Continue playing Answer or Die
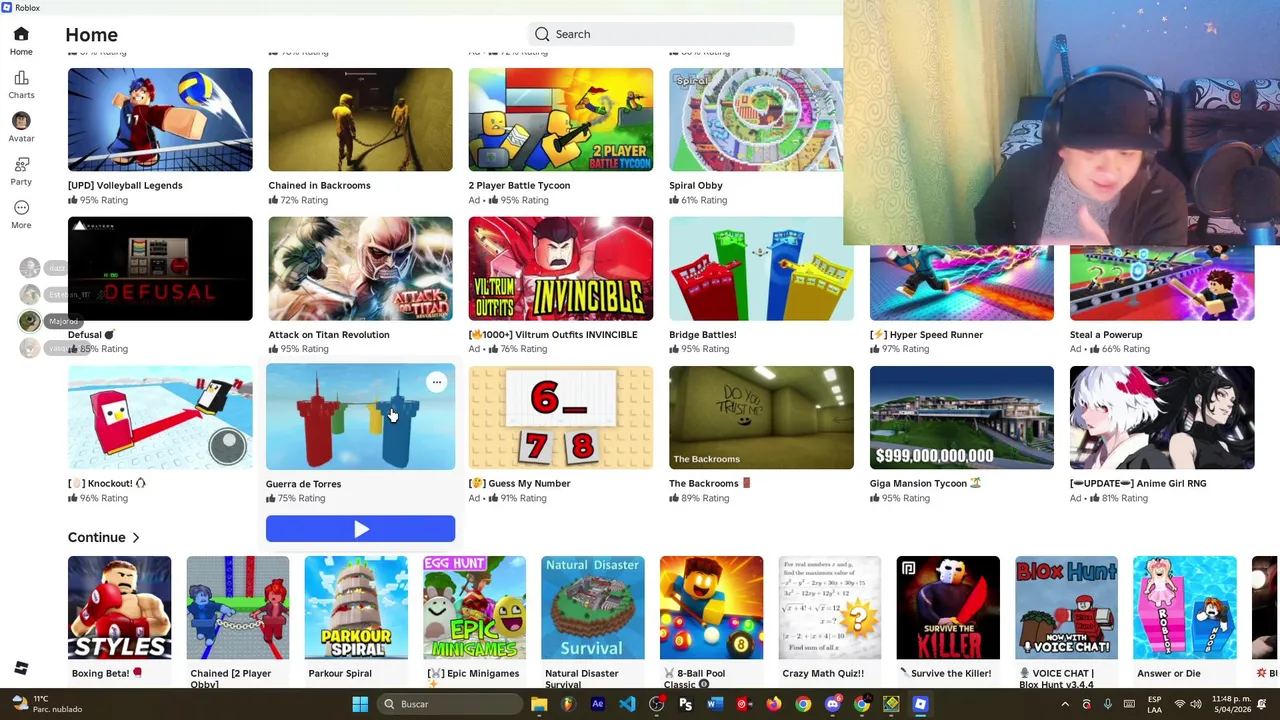The image size is (1280, 720). (x=1185, y=608)
